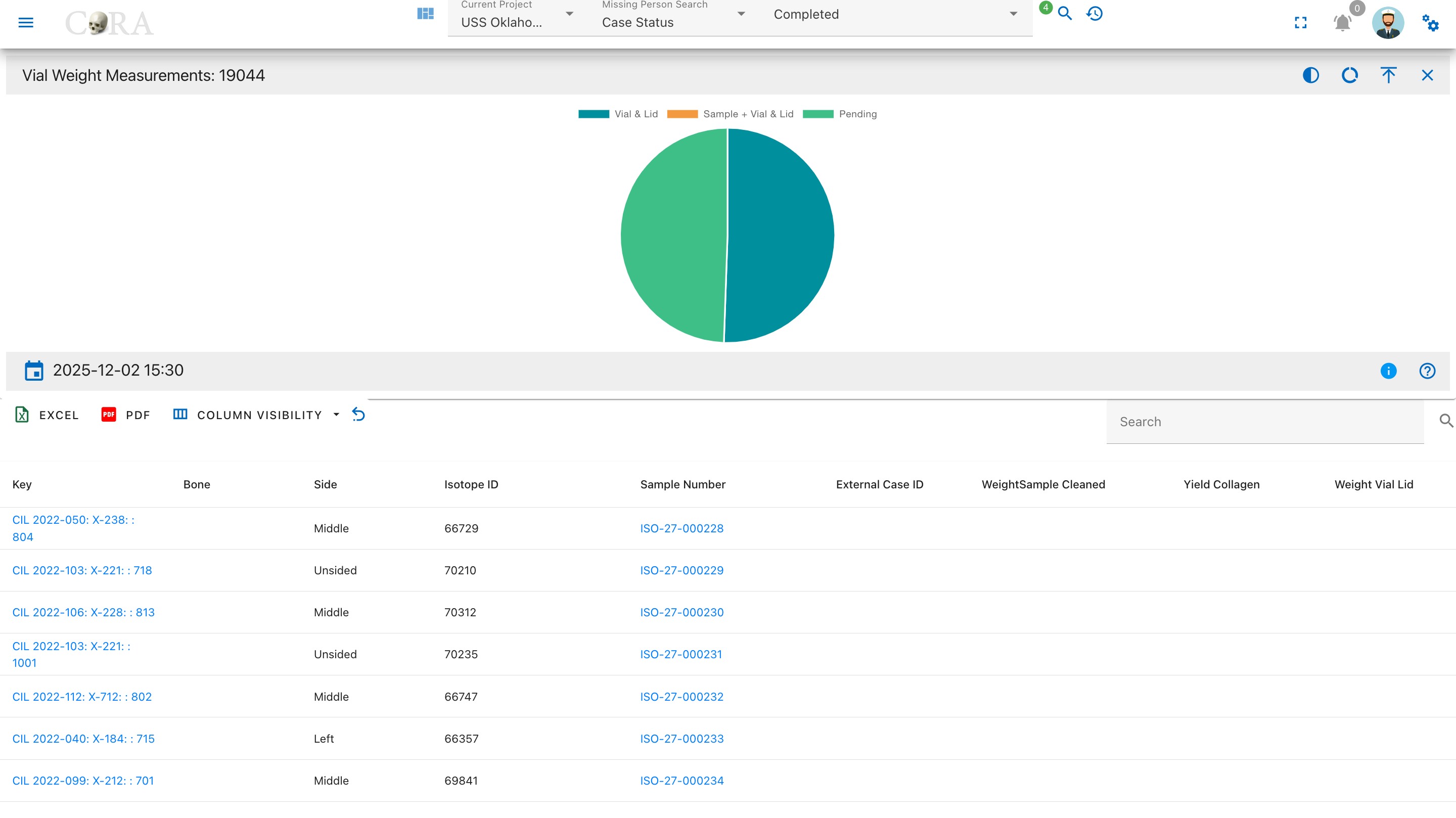The image size is (1456, 818).
Task: Open sample link ISO-27-000230
Action: click(x=681, y=612)
